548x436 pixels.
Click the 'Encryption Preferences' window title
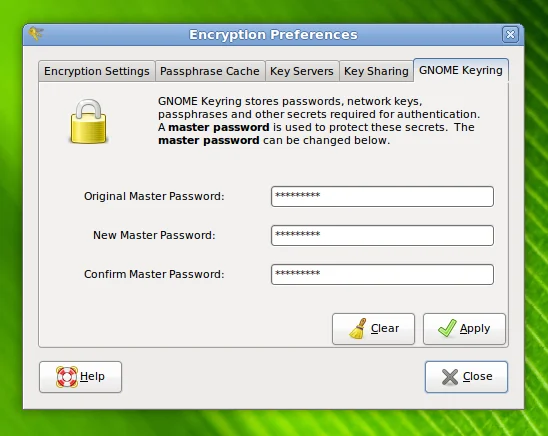click(x=273, y=35)
